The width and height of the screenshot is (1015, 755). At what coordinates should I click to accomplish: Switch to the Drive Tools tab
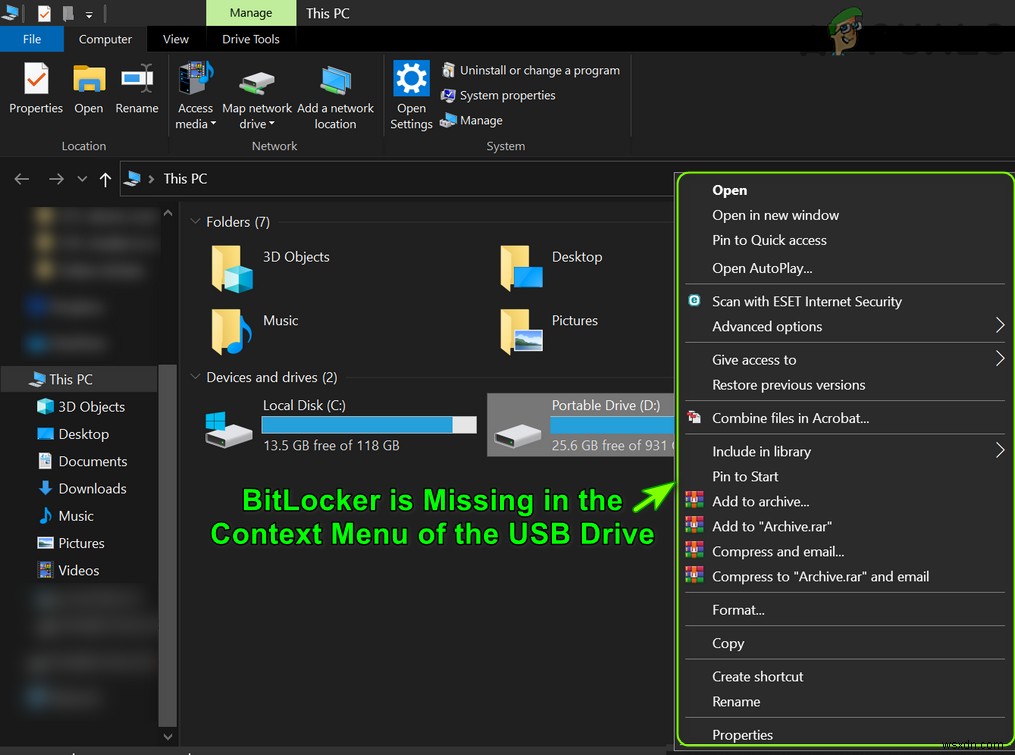click(x=250, y=39)
